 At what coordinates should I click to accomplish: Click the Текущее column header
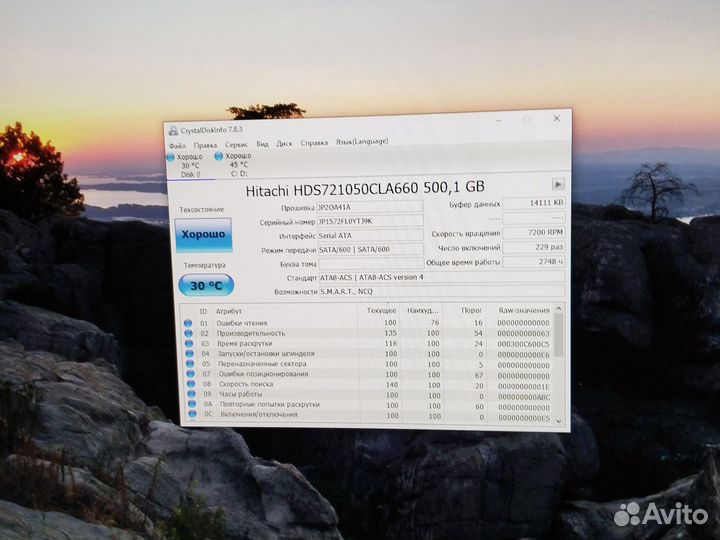381,311
